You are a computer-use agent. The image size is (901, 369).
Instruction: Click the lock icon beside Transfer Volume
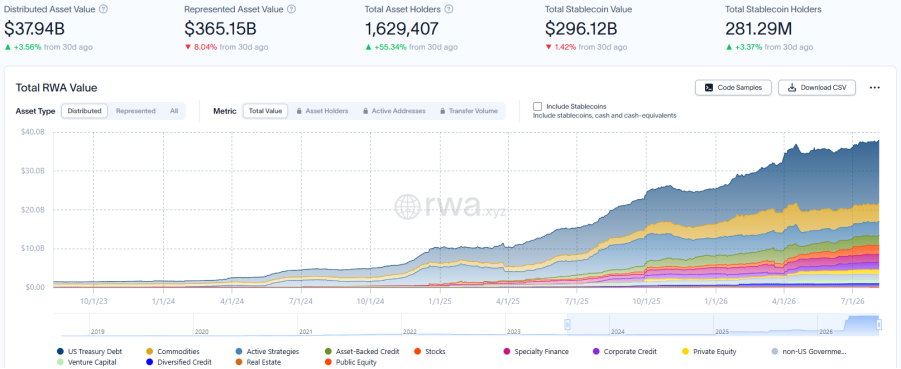[x=442, y=111]
